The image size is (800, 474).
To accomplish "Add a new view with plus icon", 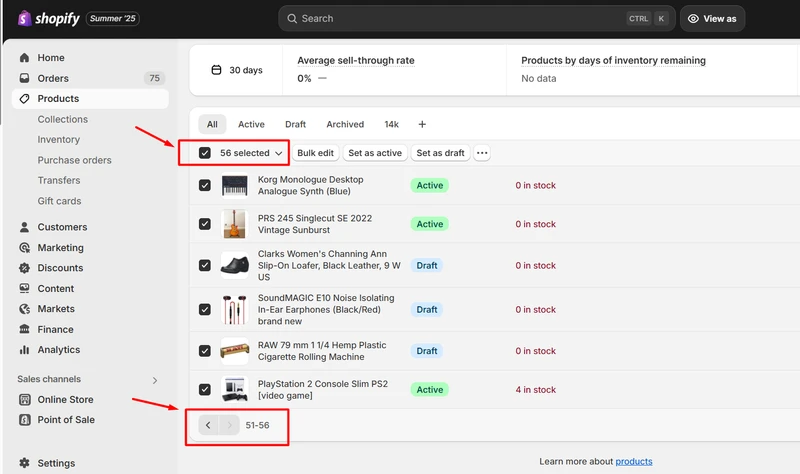I will click(422, 124).
